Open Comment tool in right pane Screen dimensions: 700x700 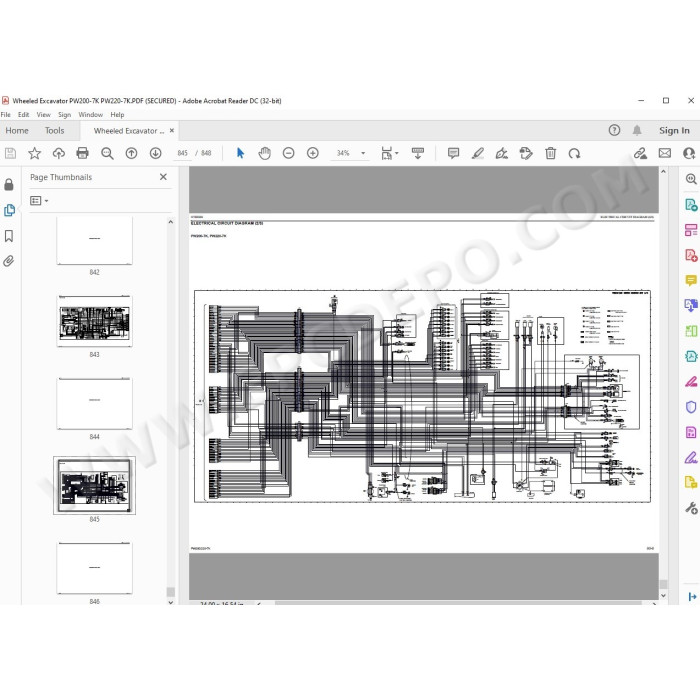point(691,280)
